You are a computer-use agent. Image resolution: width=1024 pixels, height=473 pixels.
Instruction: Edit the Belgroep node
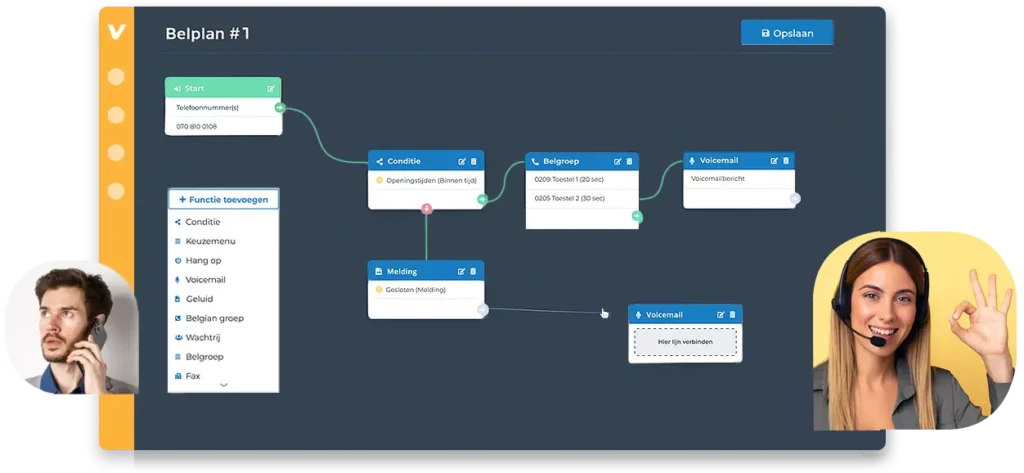click(x=618, y=161)
